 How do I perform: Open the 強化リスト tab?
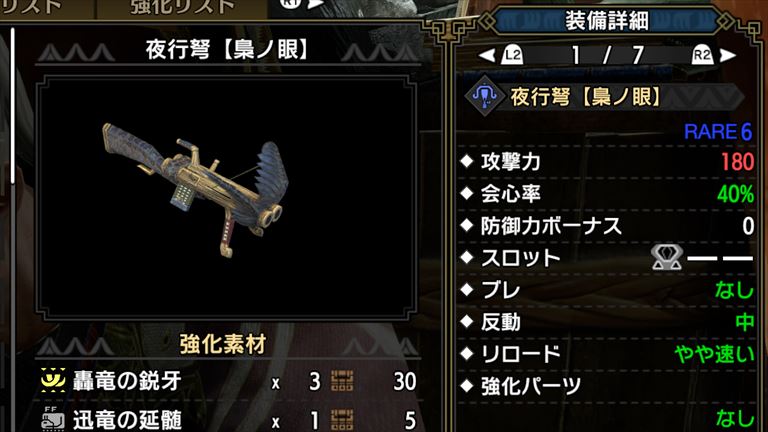pos(182,7)
